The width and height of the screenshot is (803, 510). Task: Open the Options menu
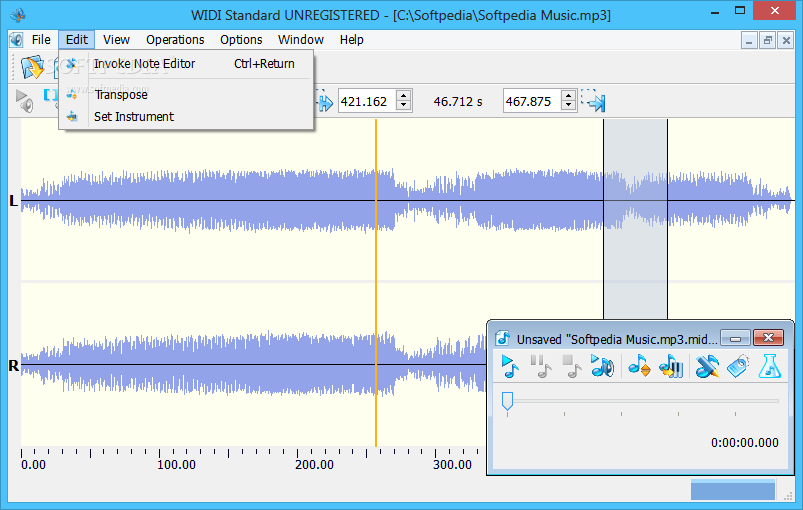[x=241, y=39]
